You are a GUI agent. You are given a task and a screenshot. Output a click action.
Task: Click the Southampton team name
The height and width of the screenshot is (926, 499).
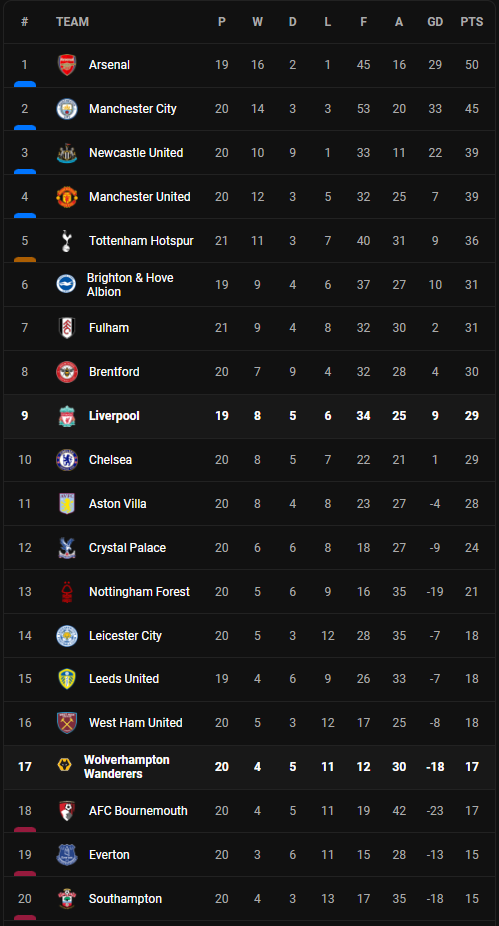click(125, 899)
